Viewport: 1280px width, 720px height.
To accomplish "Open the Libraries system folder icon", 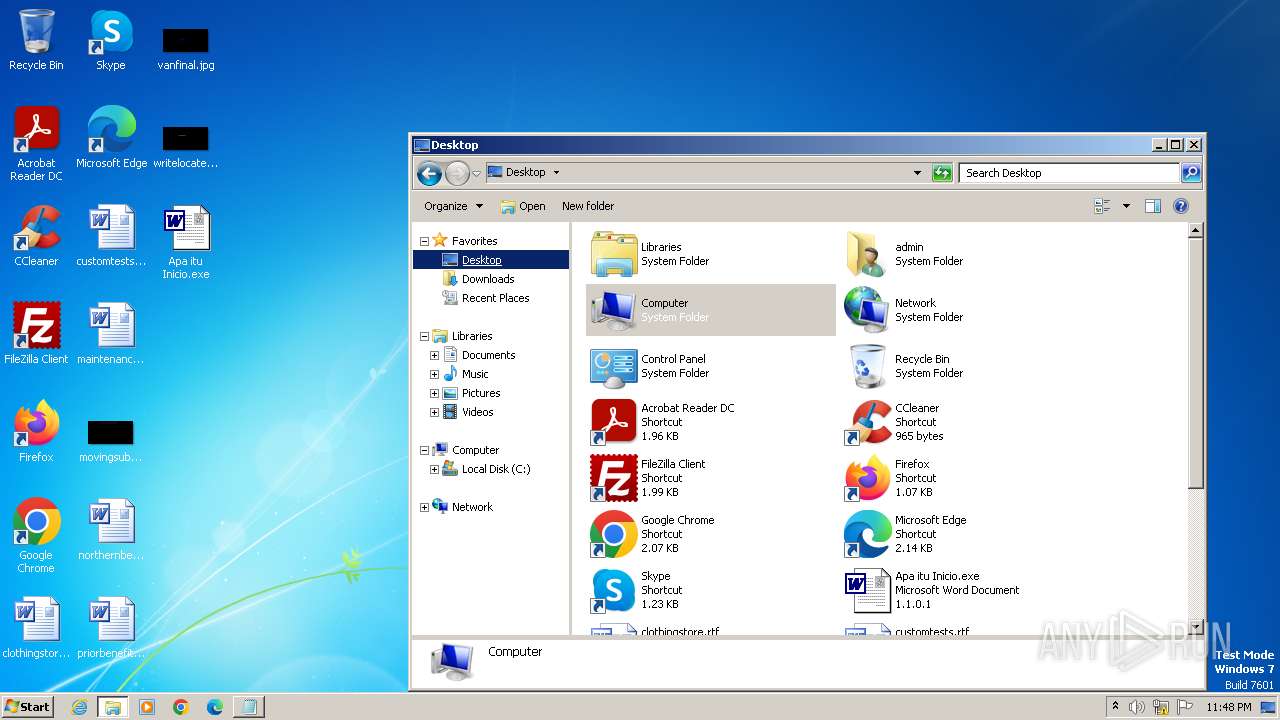I will coord(614,254).
